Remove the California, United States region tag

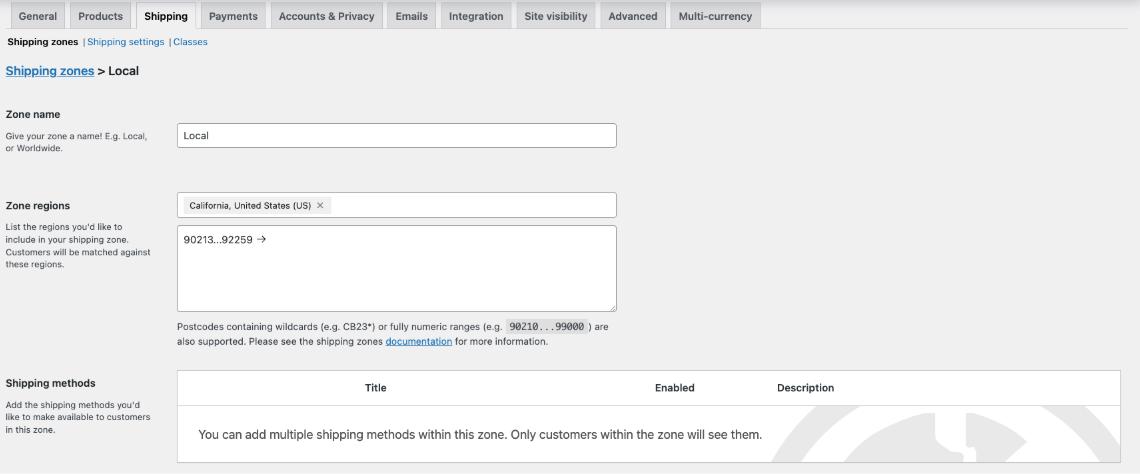pos(320,206)
